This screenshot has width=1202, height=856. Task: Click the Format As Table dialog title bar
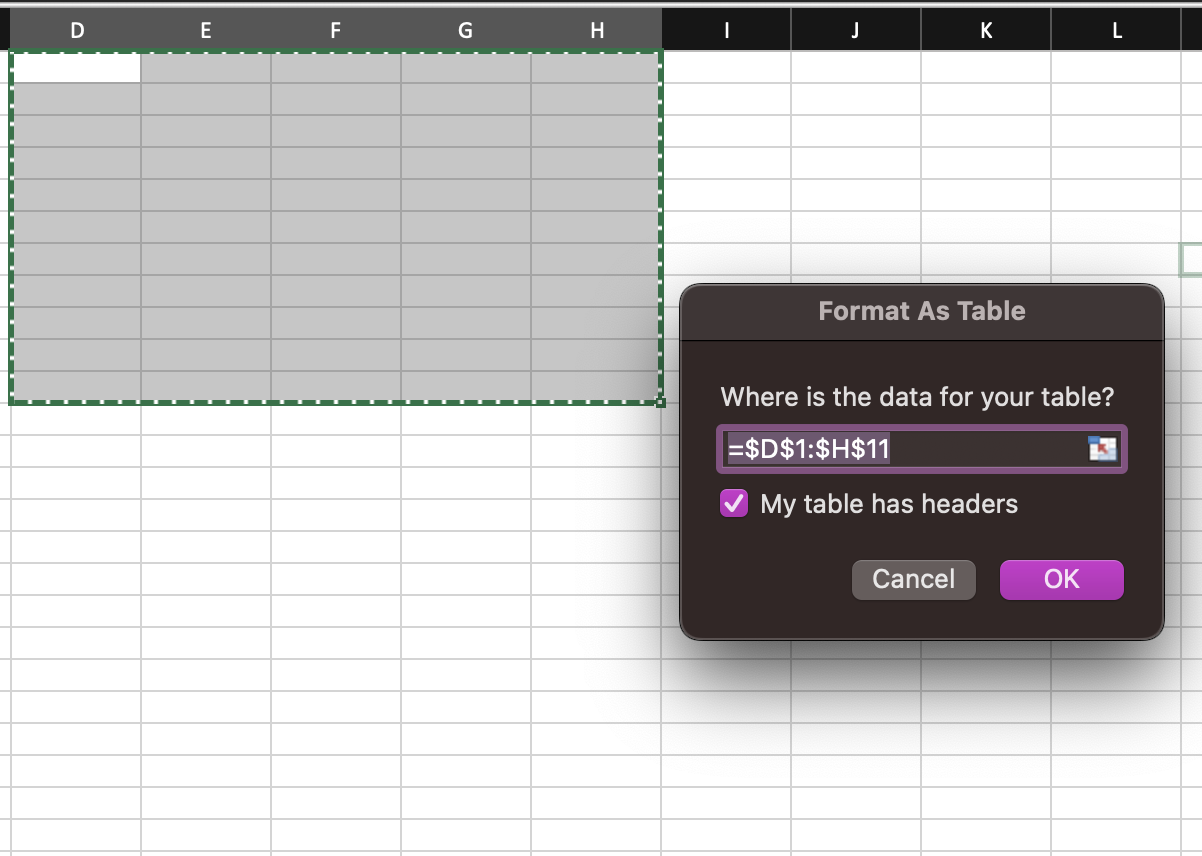click(x=921, y=311)
